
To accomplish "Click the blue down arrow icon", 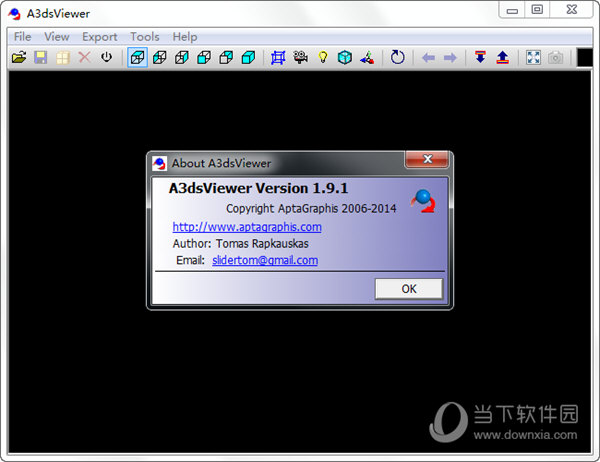I will [x=480, y=57].
